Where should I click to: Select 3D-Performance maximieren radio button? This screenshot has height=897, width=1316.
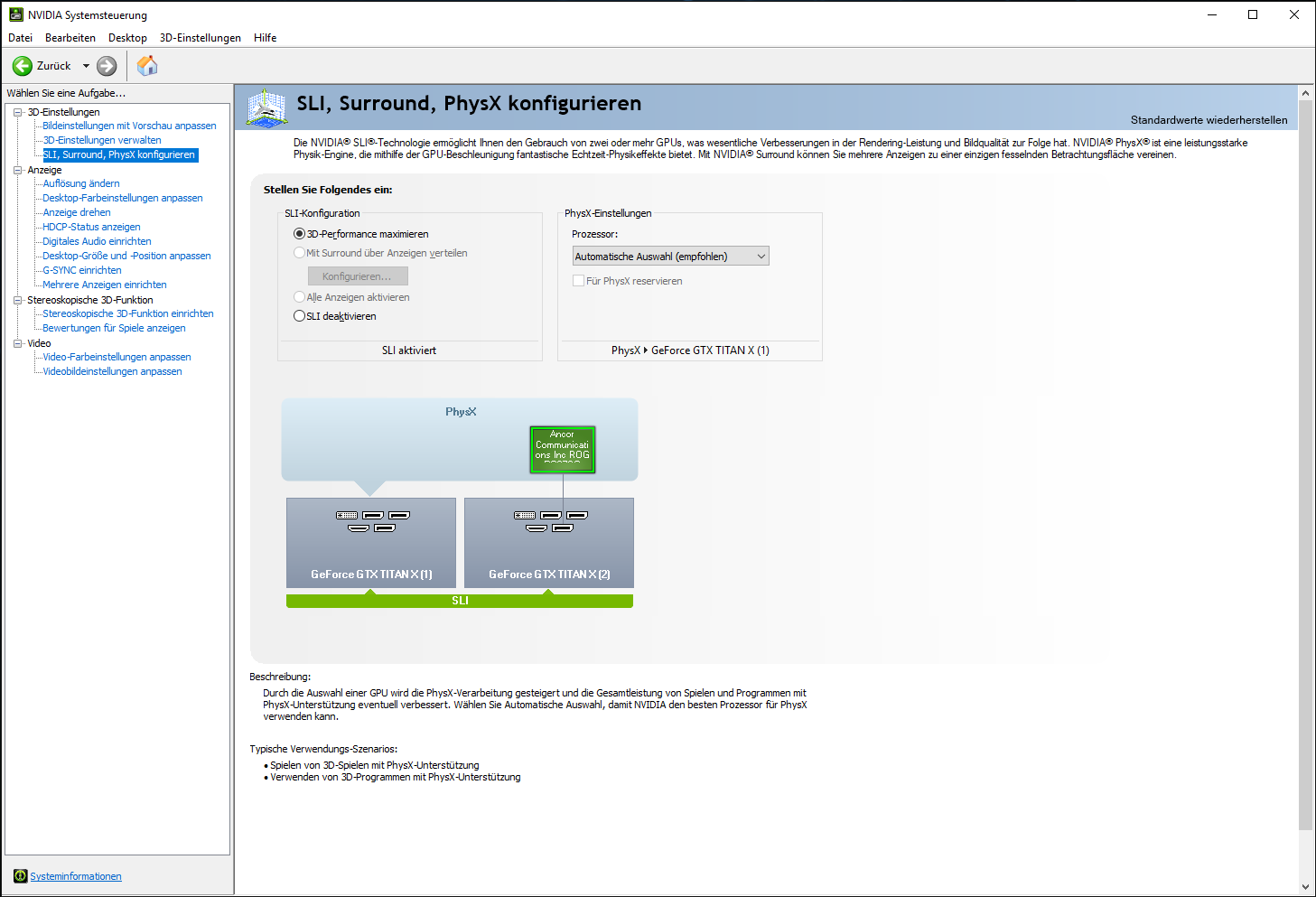click(x=300, y=234)
